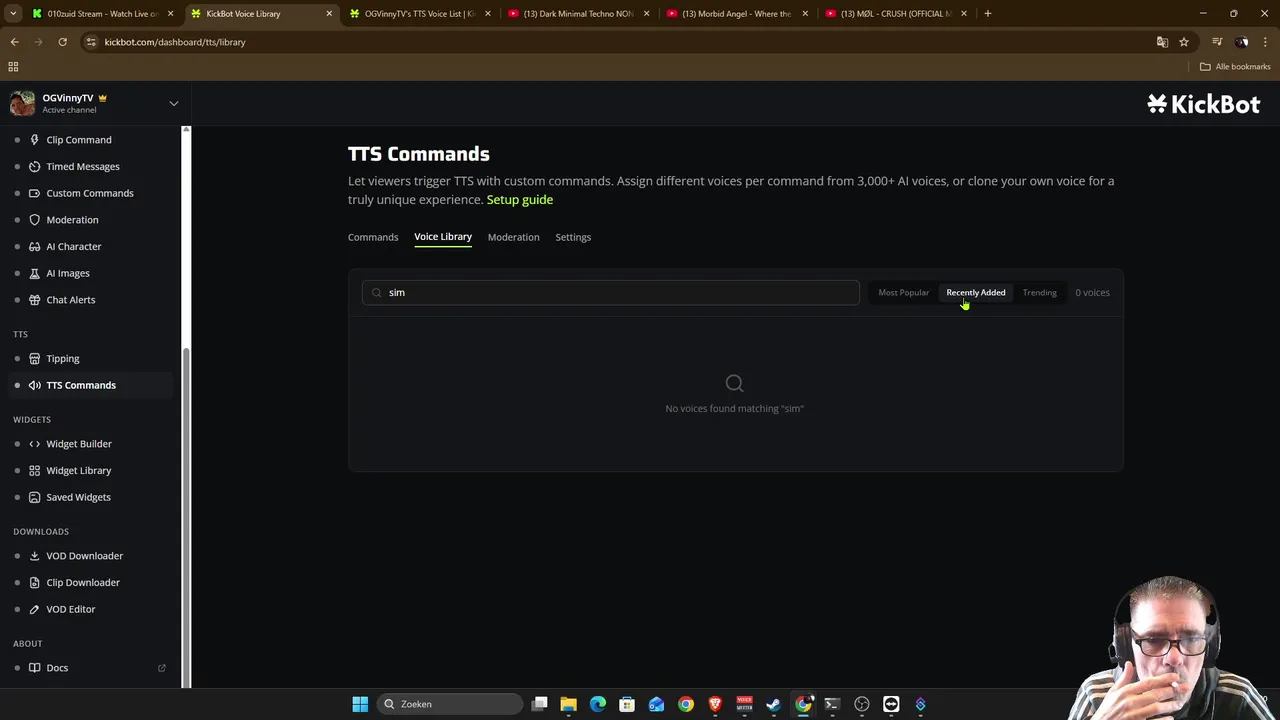This screenshot has width=1280, height=720.
Task: Open AI Character section
Action: [73, 246]
